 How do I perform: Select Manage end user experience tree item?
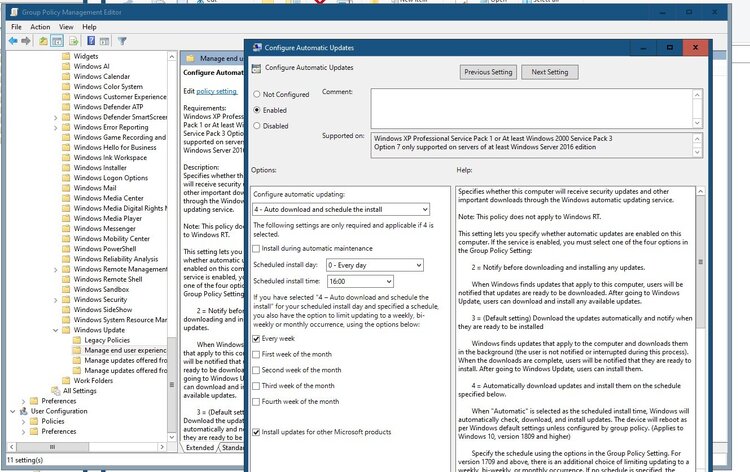(125, 350)
